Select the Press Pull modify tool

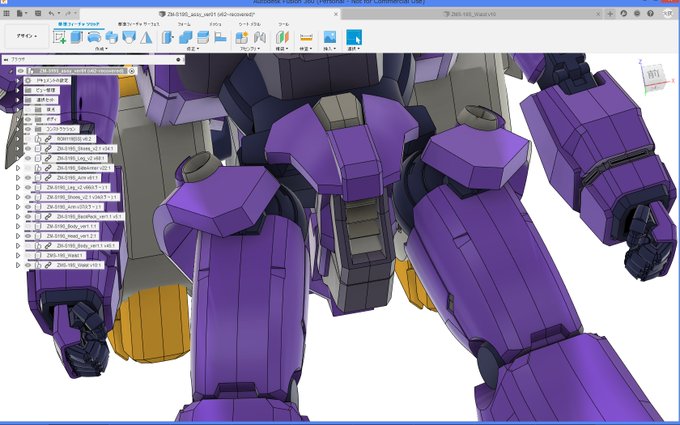pos(167,38)
